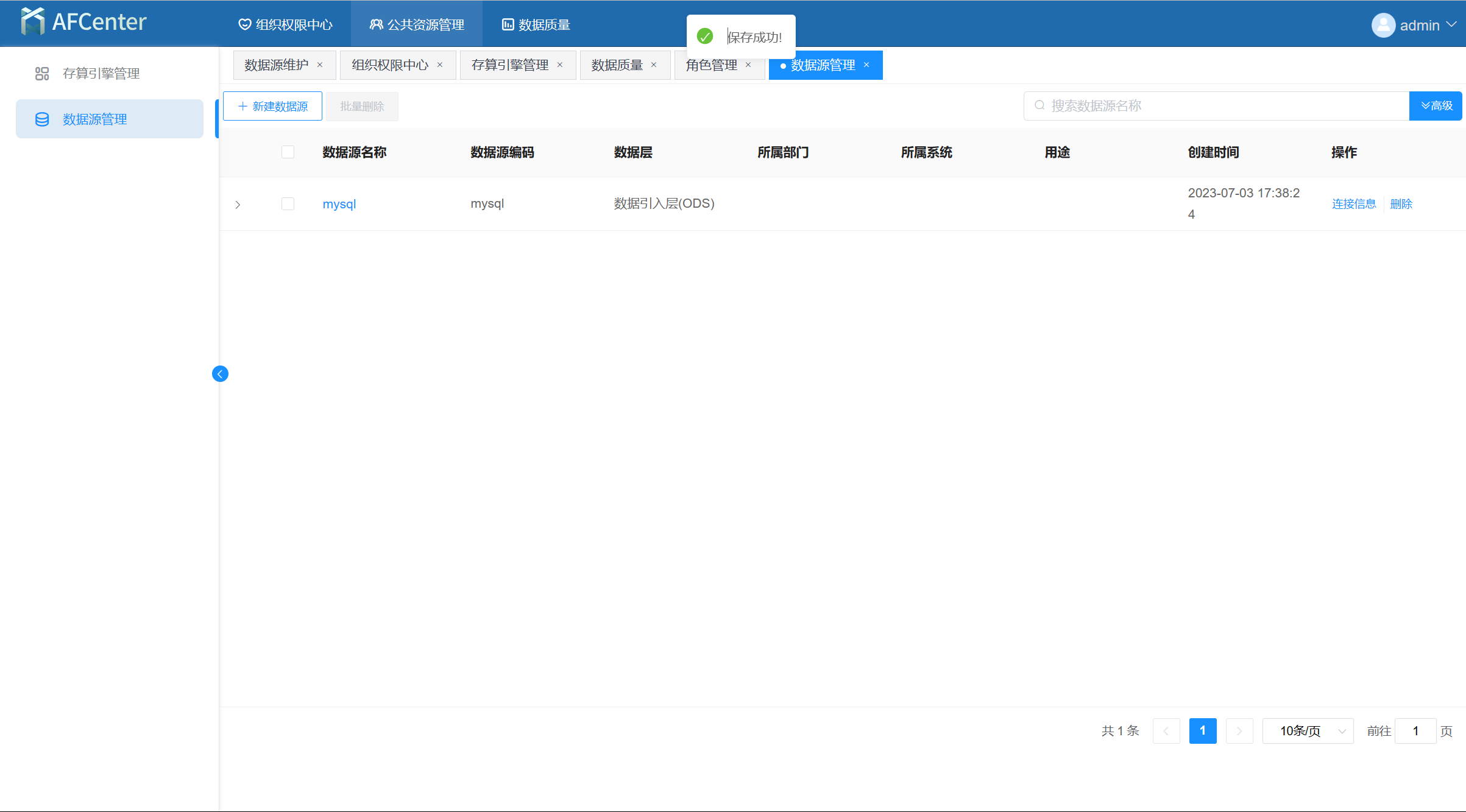Open 存算引擎管理 in the sidebar
This screenshot has height=812, width=1466.
click(x=101, y=74)
